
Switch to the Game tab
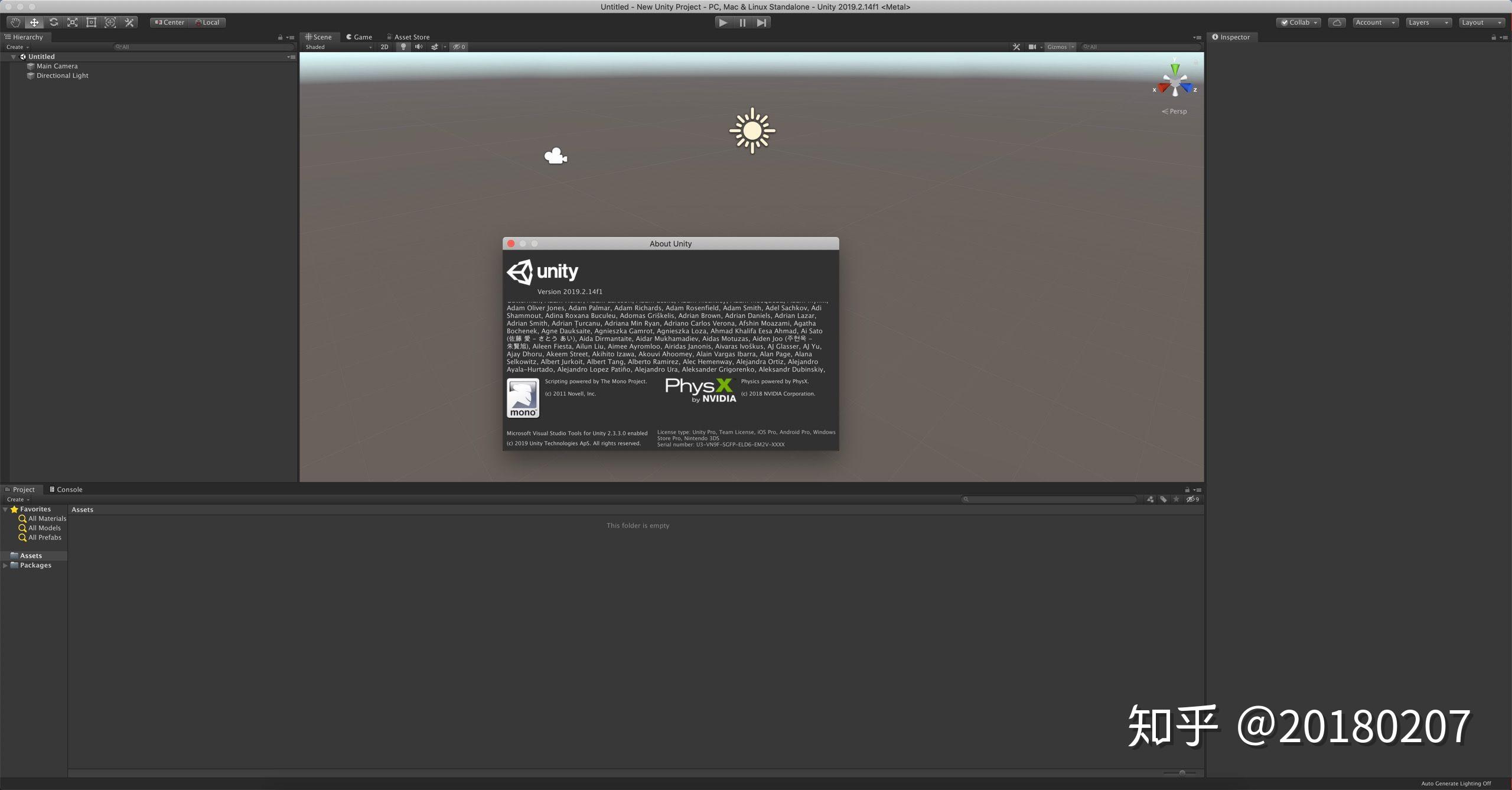point(359,37)
